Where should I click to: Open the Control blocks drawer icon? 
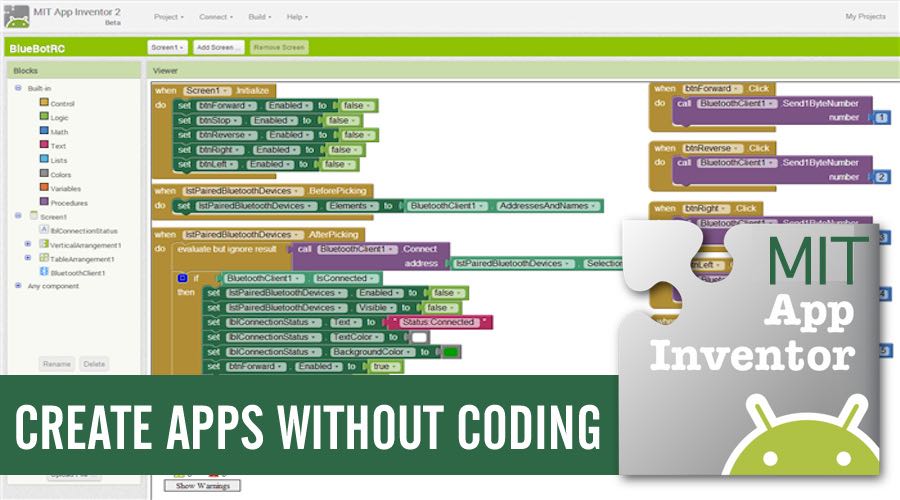(x=44, y=102)
